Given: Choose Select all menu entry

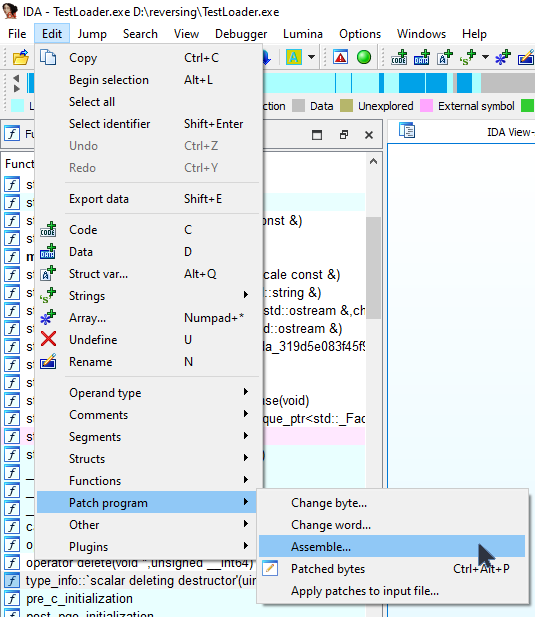Looking at the screenshot, I should [x=149, y=102].
